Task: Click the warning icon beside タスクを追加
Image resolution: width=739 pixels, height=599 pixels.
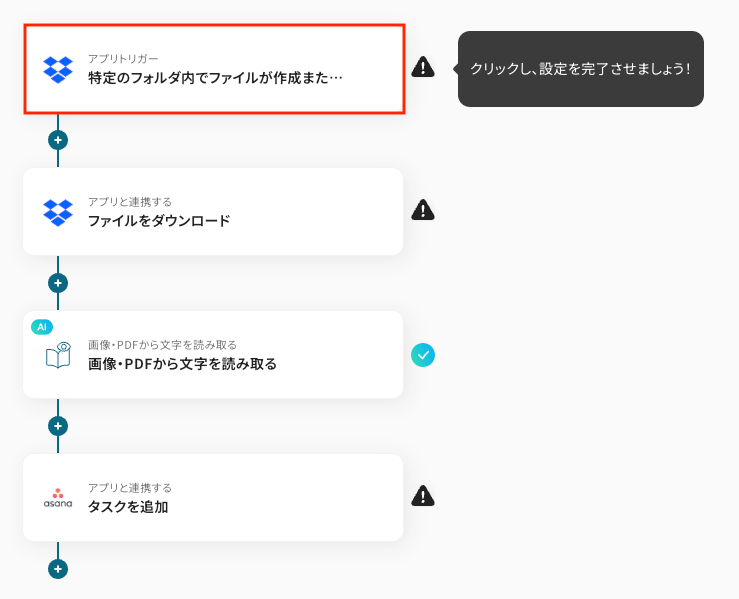Action: click(423, 496)
